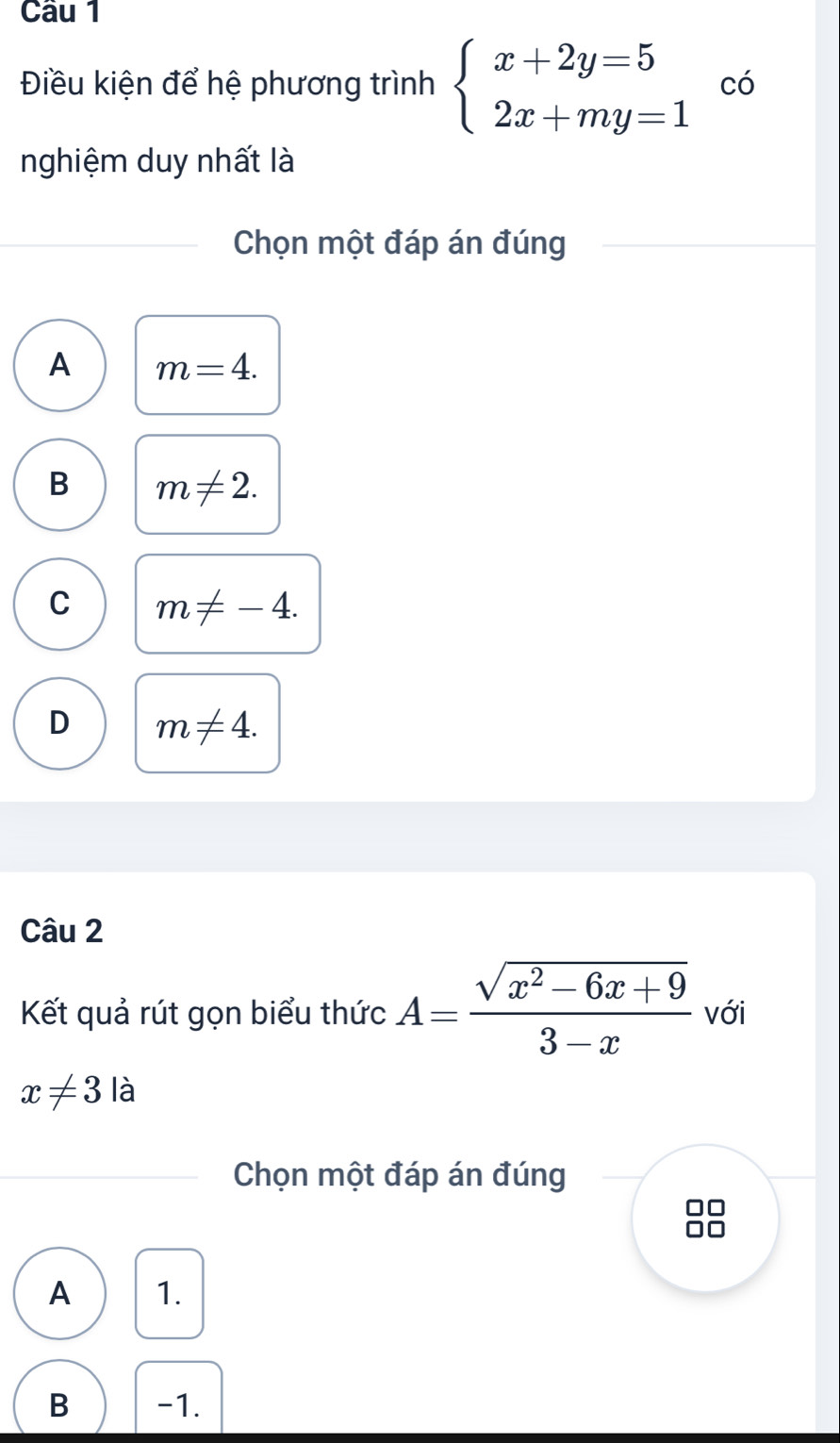Click 'Chọn một đáp án đúng' under Câu 1

tap(401, 244)
